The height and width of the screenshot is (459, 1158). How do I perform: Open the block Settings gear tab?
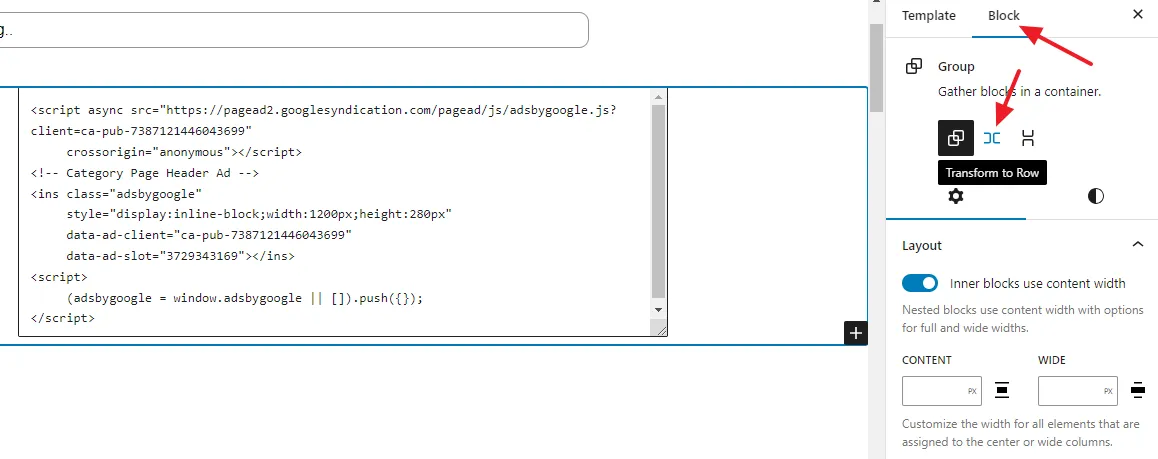coord(956,196)
